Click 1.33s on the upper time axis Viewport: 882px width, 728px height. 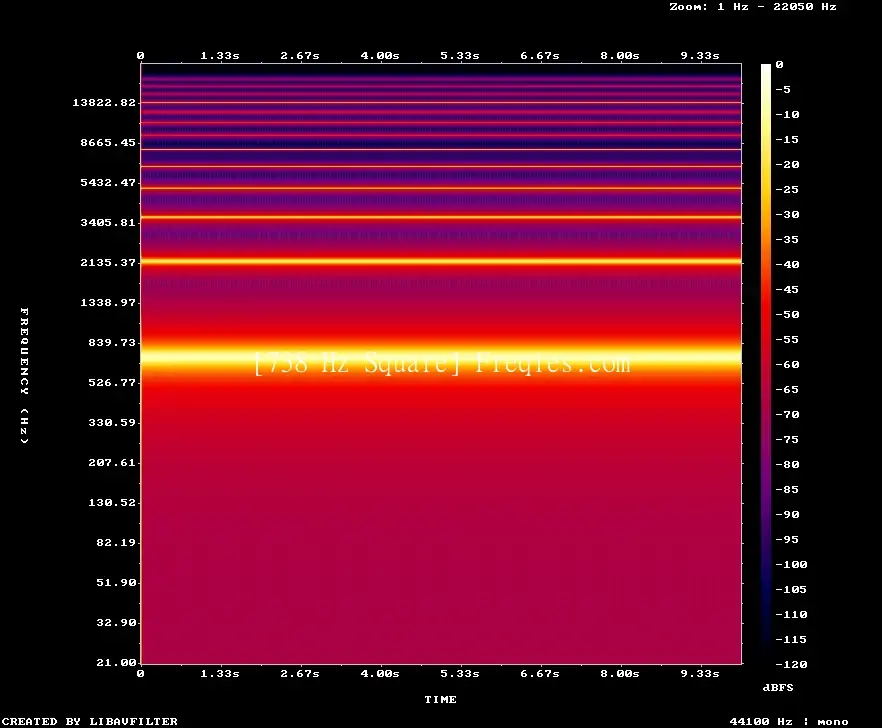[220, 56]
